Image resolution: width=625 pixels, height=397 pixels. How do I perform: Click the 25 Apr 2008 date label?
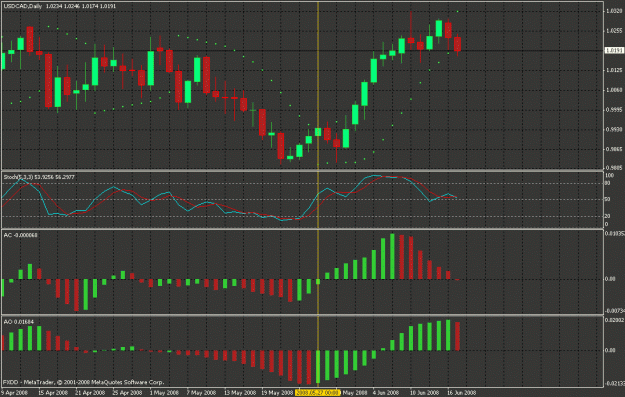127,393
